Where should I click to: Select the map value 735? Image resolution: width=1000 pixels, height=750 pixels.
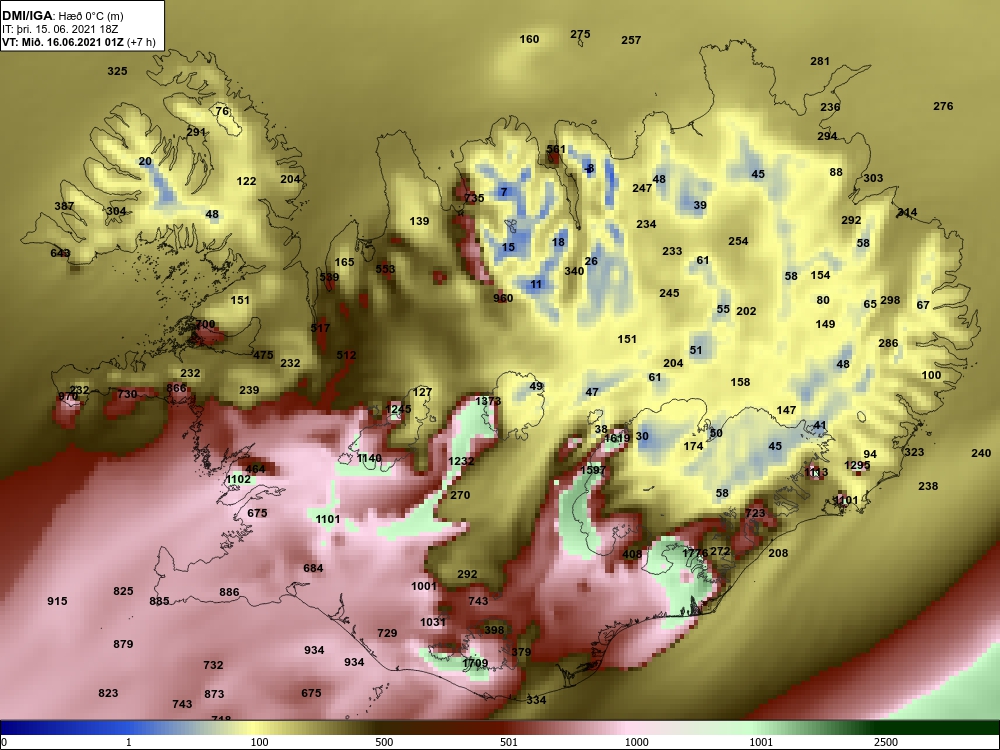(x=474, y=198)
